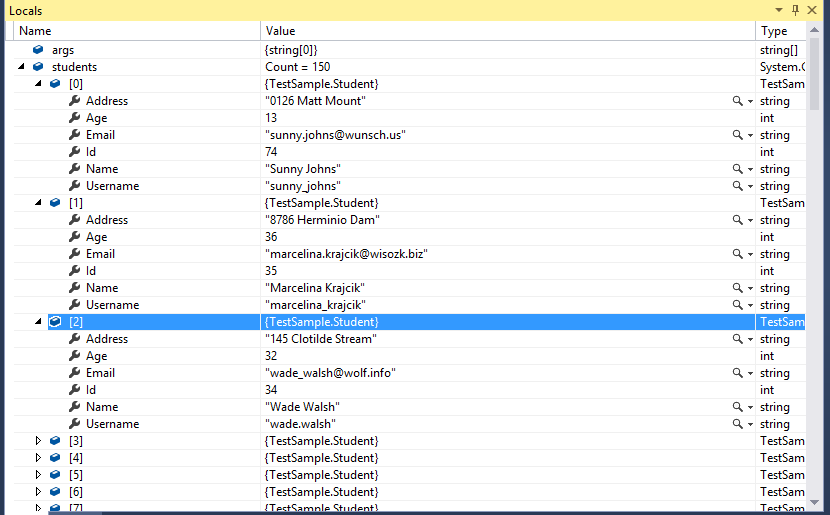Viewport: 830px width, 515px height.
Task: Click the magnifier icon next to "Marcelina Krajcik"
Action: pyautogui.click(x=737, y=288)
